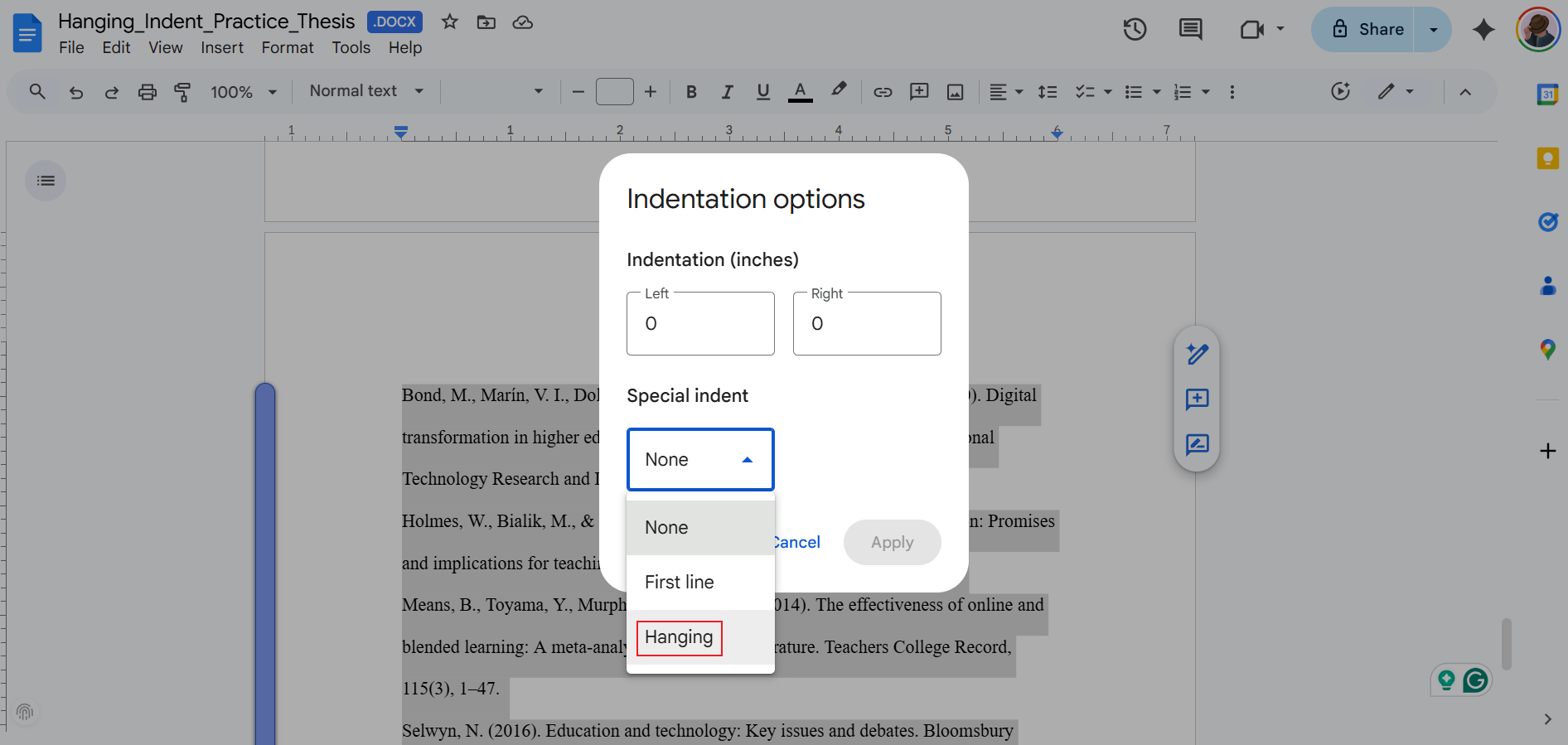Decrease the font size
The width and height of the screenshot is (1568, 745).
click(x=578, y=92)
